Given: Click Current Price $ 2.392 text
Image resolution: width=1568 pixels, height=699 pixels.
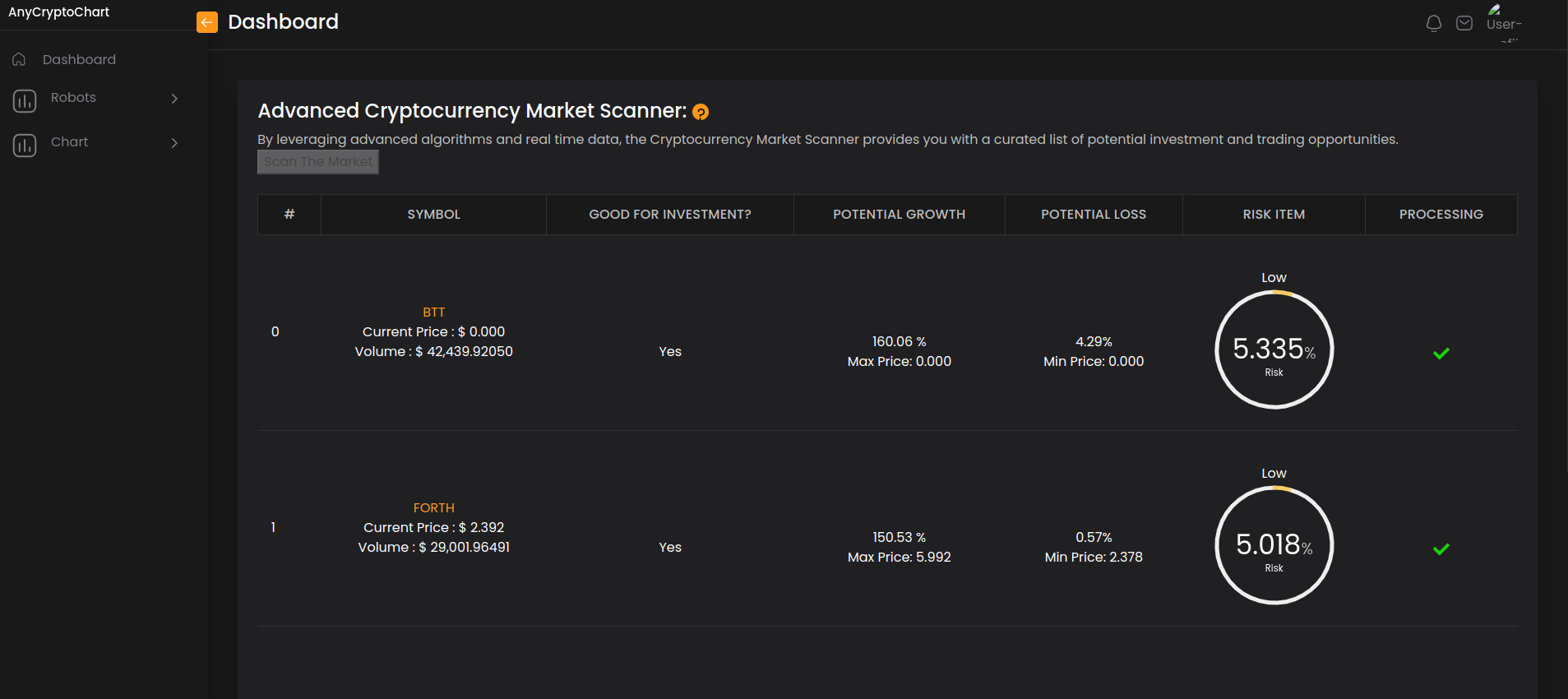Looking at the screenshot, I should [434, 527].
